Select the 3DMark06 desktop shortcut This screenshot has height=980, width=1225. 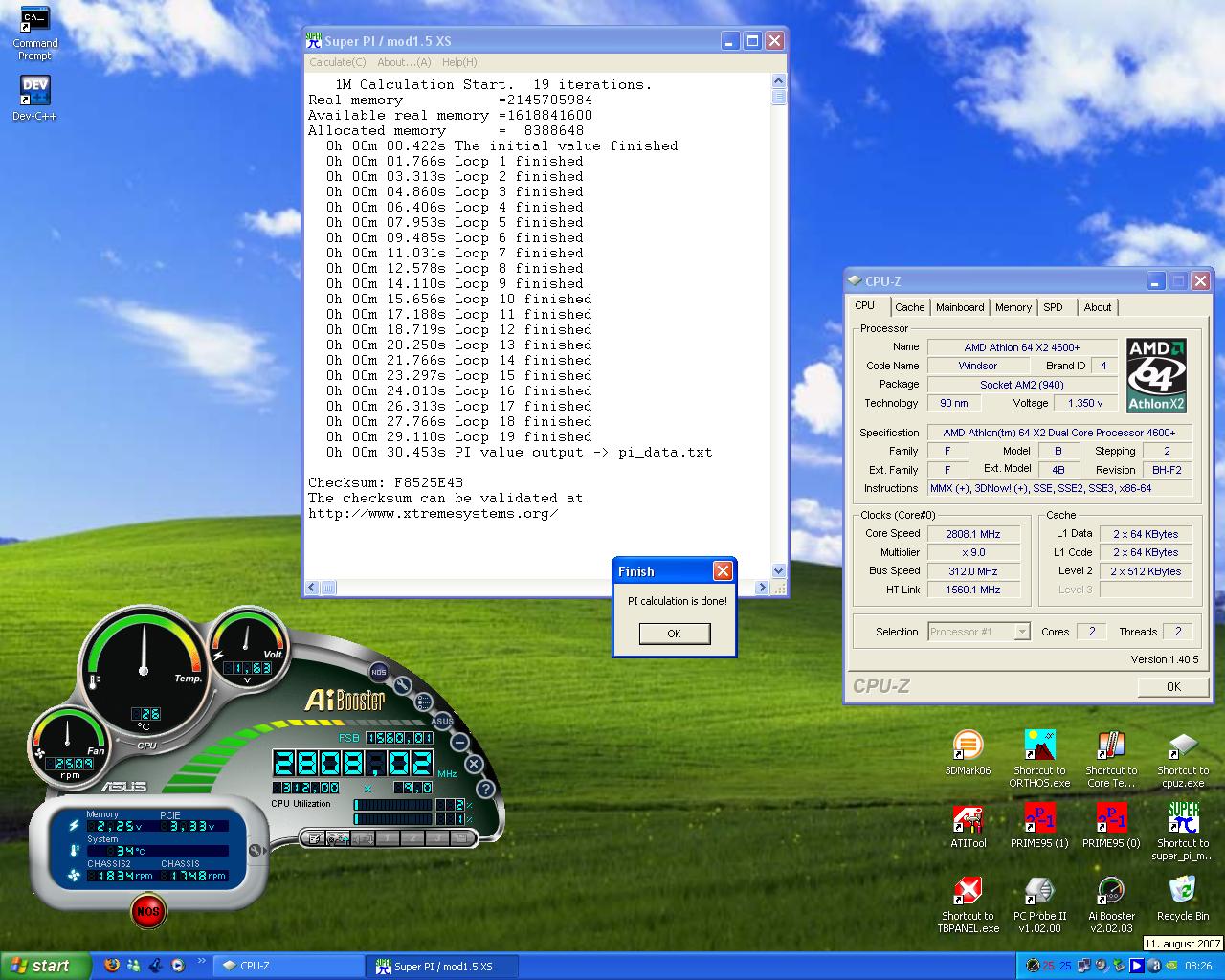[x=968, y=753]
